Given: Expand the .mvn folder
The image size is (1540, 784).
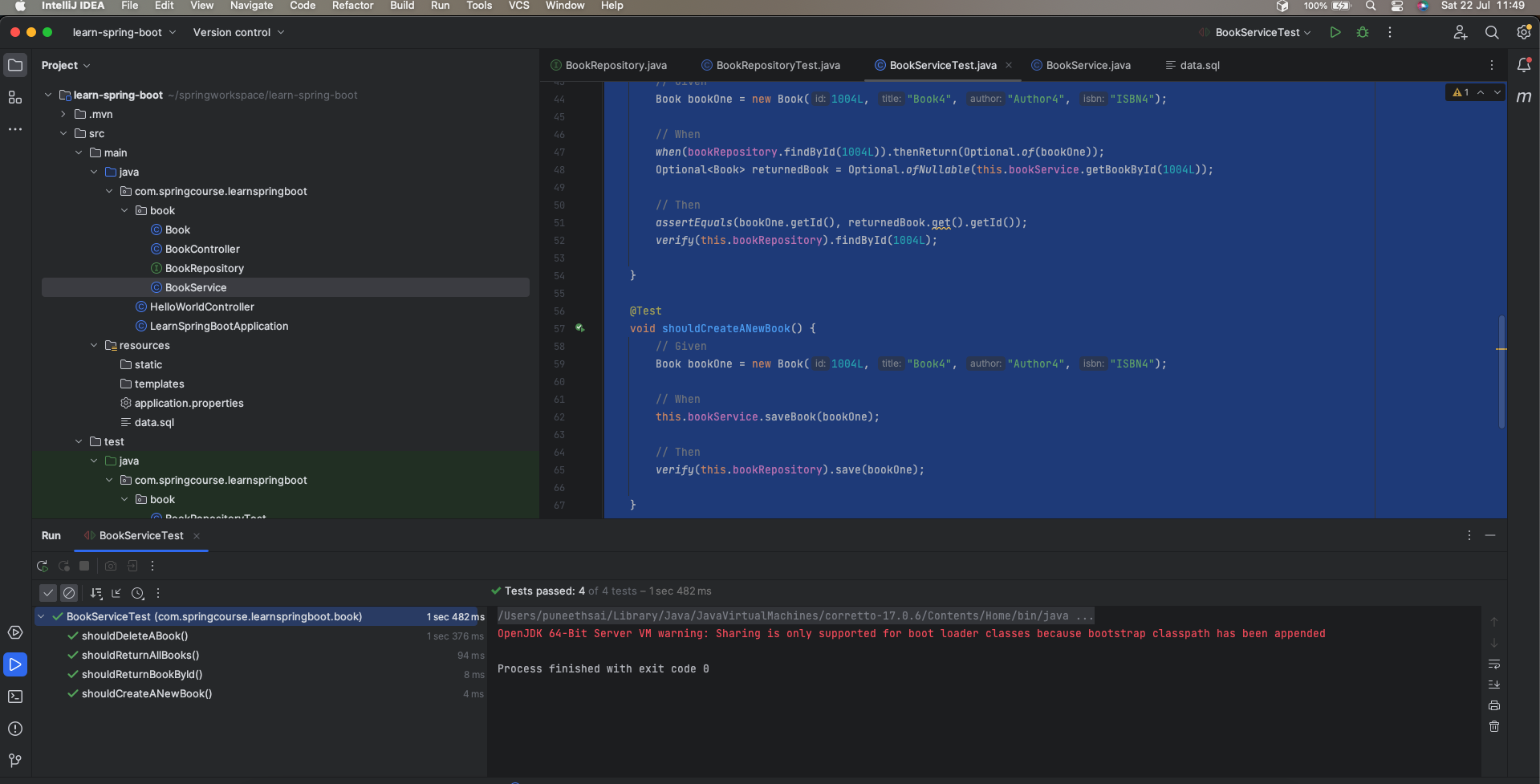Looking at the screenshot, I should [63, 114].
